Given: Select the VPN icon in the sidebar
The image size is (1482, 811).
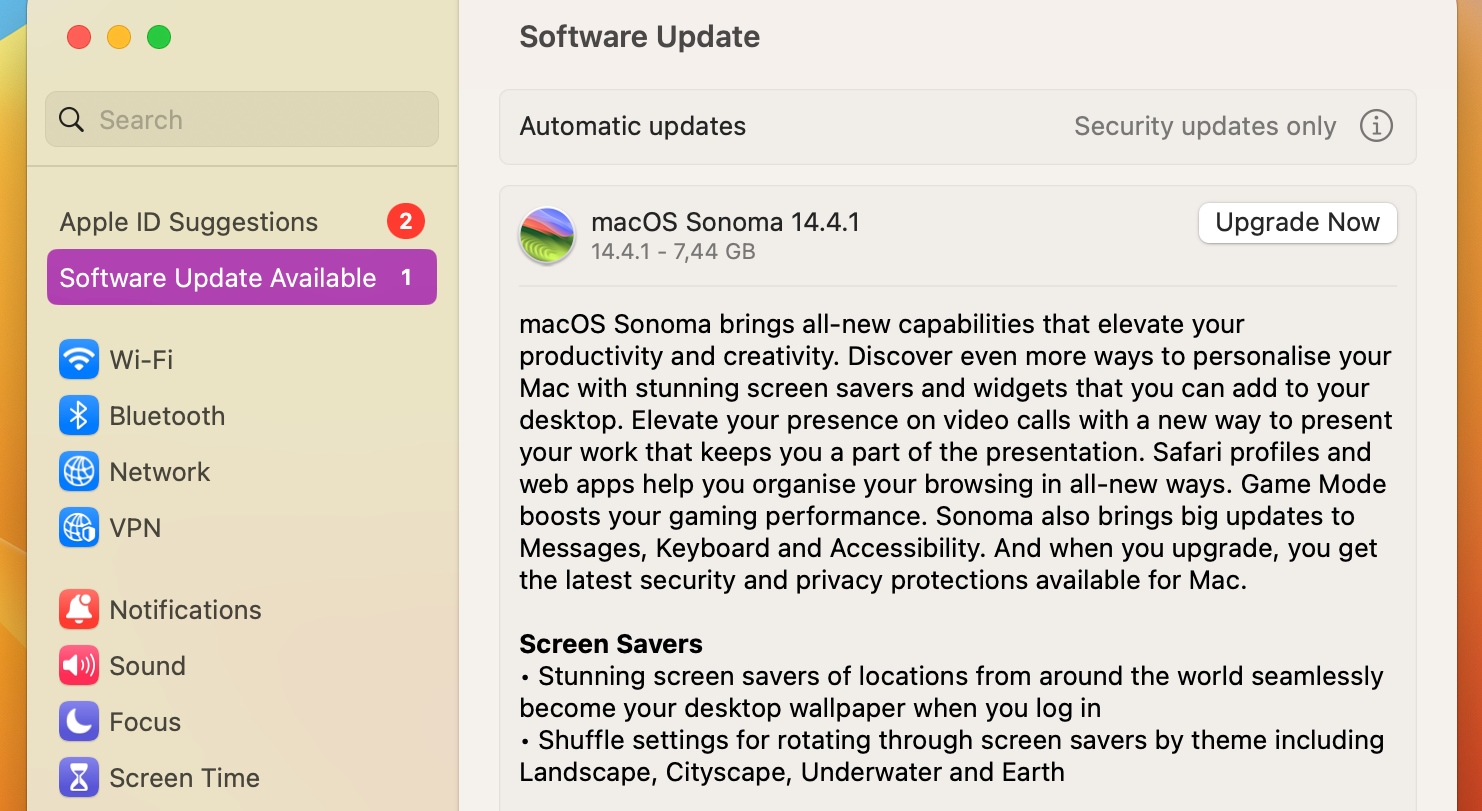Looking at the screenshot, I should tap(79, 527).
